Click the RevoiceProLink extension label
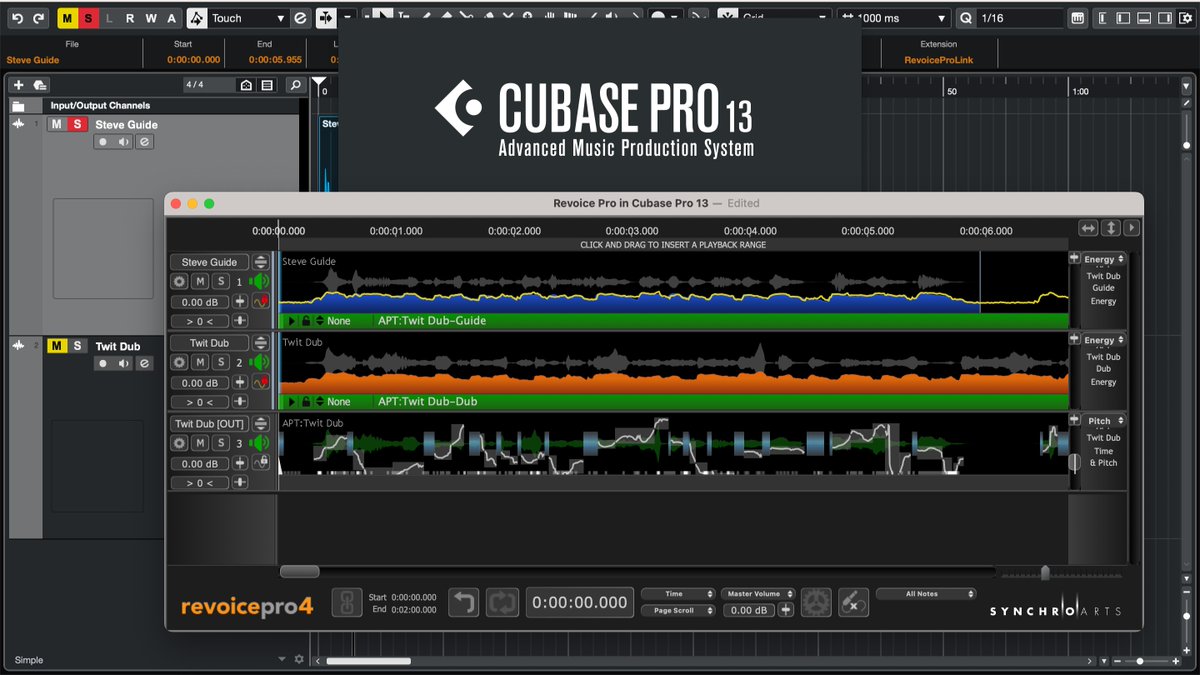 click(938, 58)
